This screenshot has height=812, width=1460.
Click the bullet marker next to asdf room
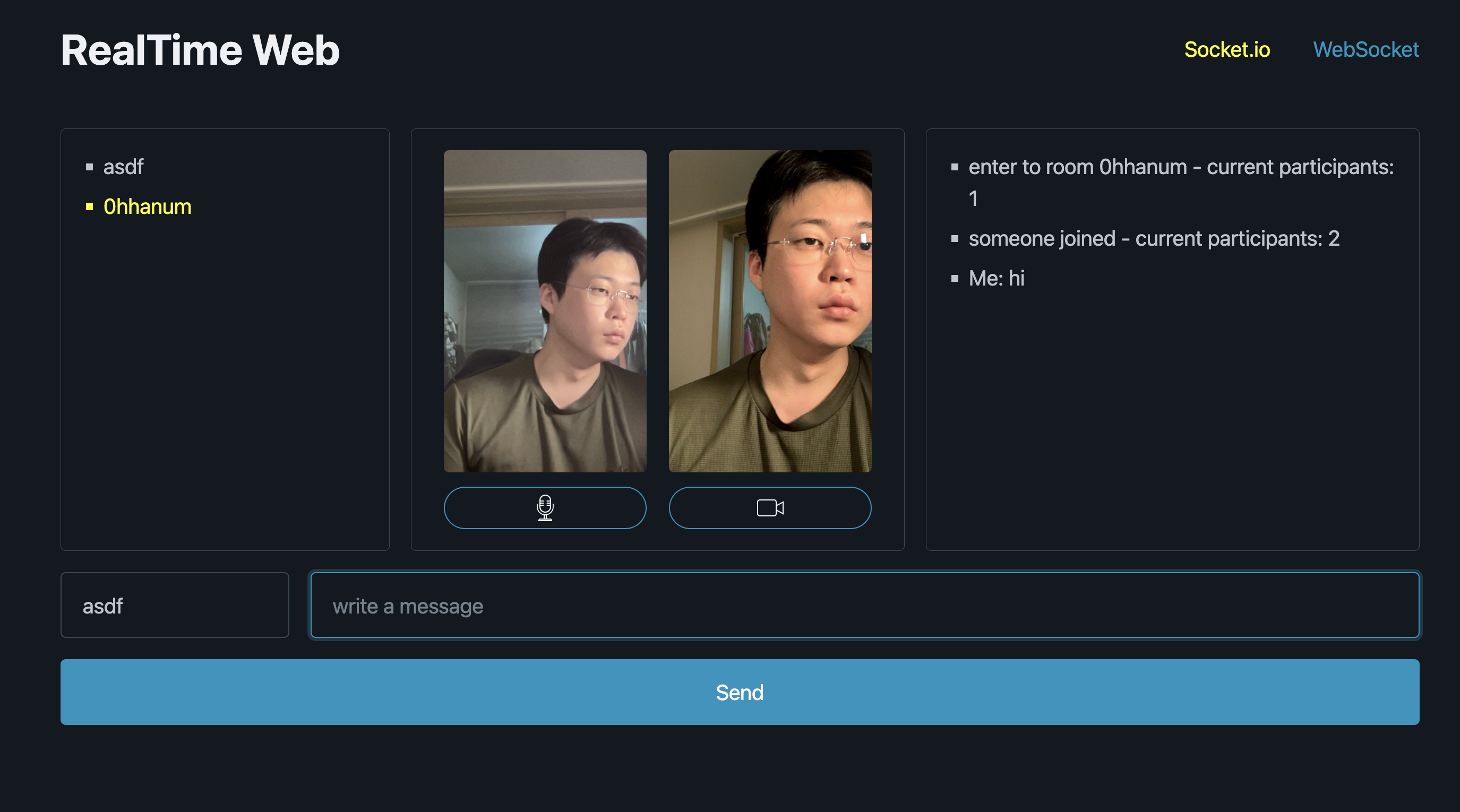pyautogui.click(x=89, y=167)
